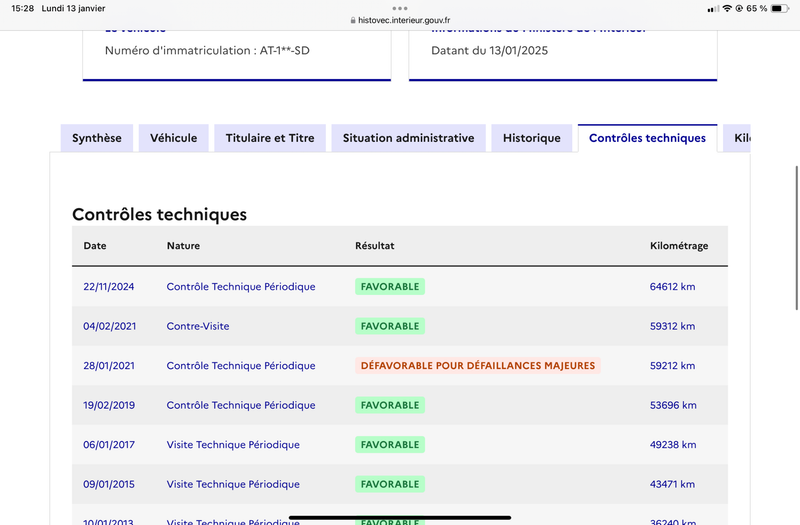Image resolution: width=800 pixels, height=525 pixels.
Task: Tap the 15:28 clock in status bar
Action: click(22, 8)
